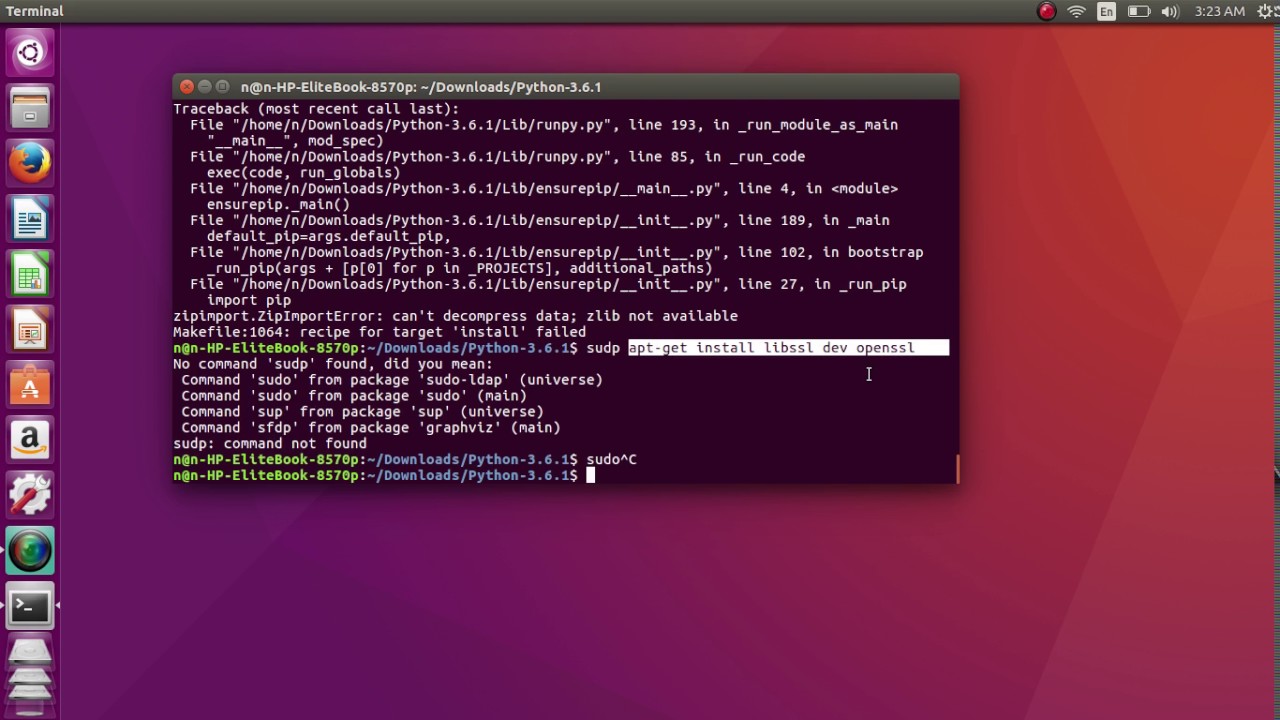Viewport: 1280px width, 720px height.
Task: Click the '"__main__", mod_spec)' line
Action: 295,141
